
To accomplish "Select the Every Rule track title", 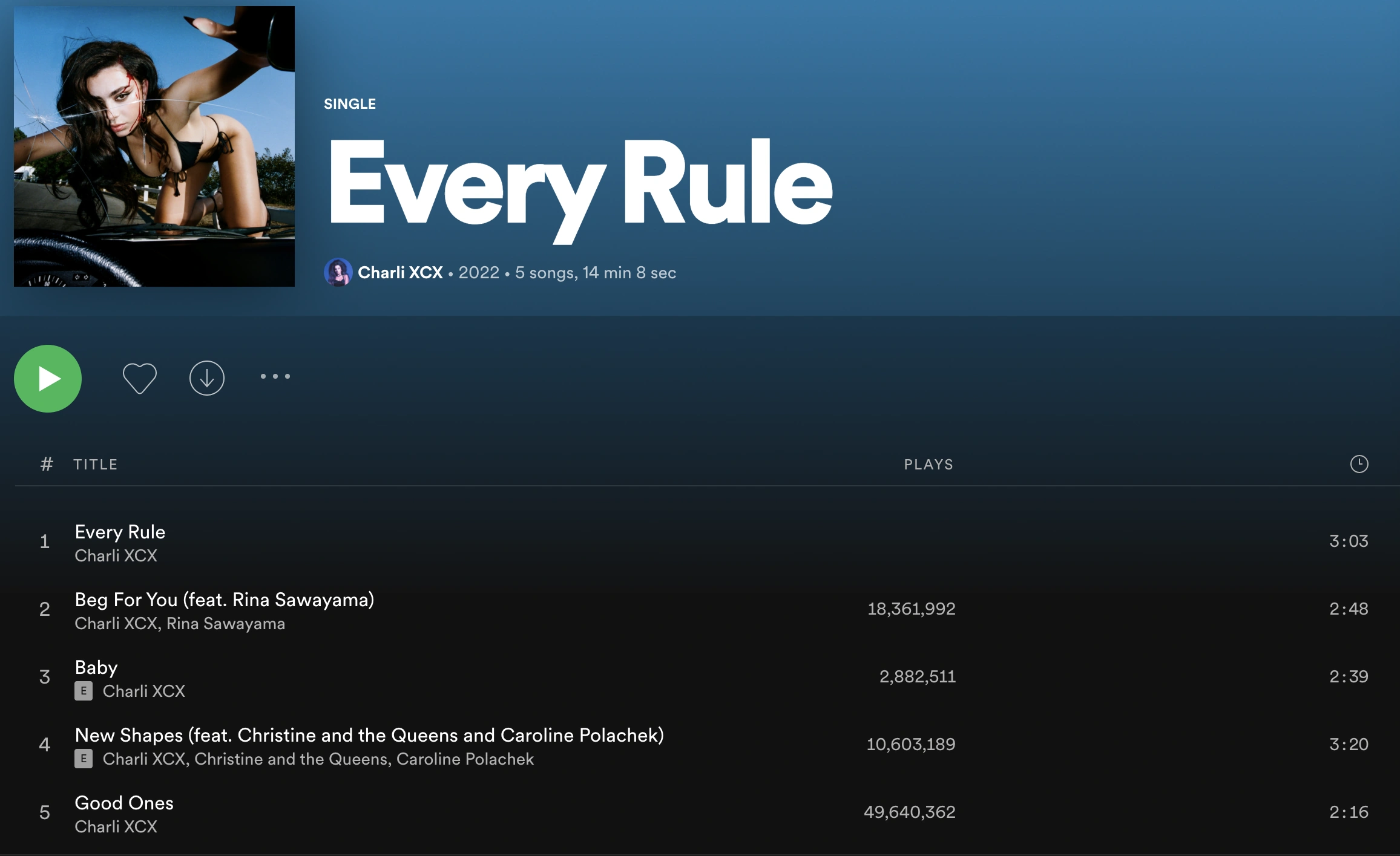I will point(120,532).
